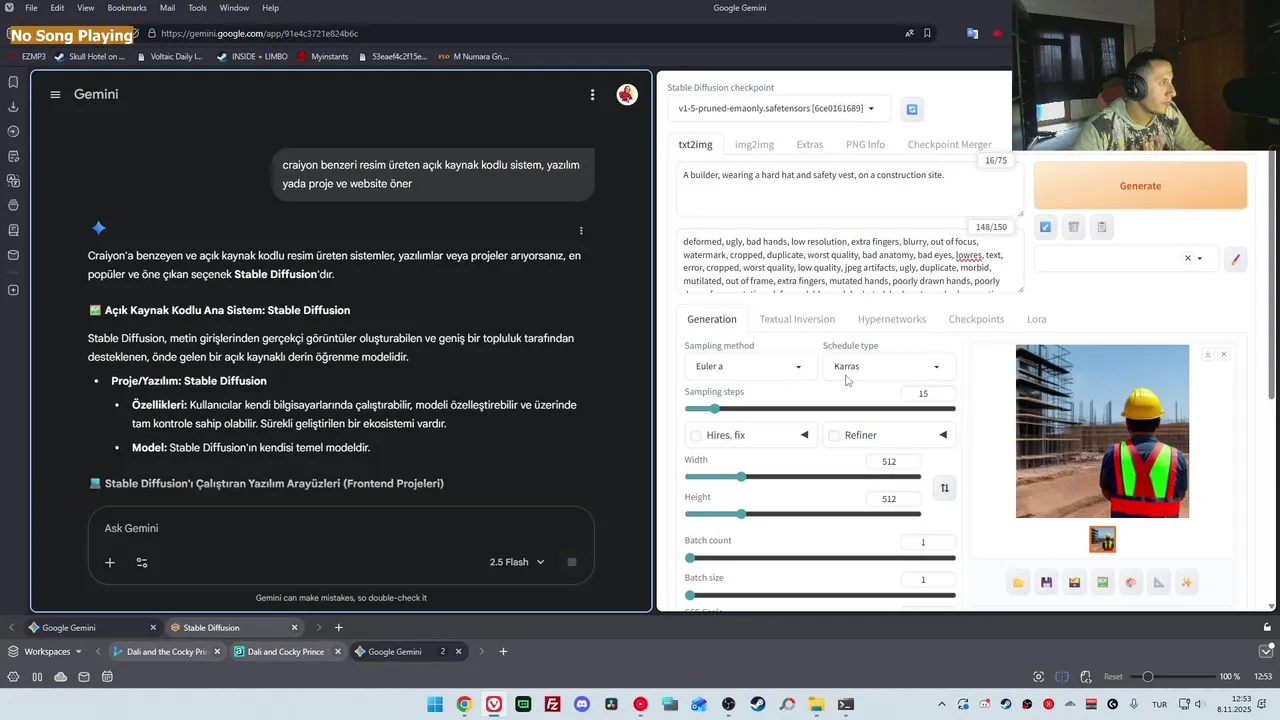
Task: Open the Lora tab
Action: 1036,319
